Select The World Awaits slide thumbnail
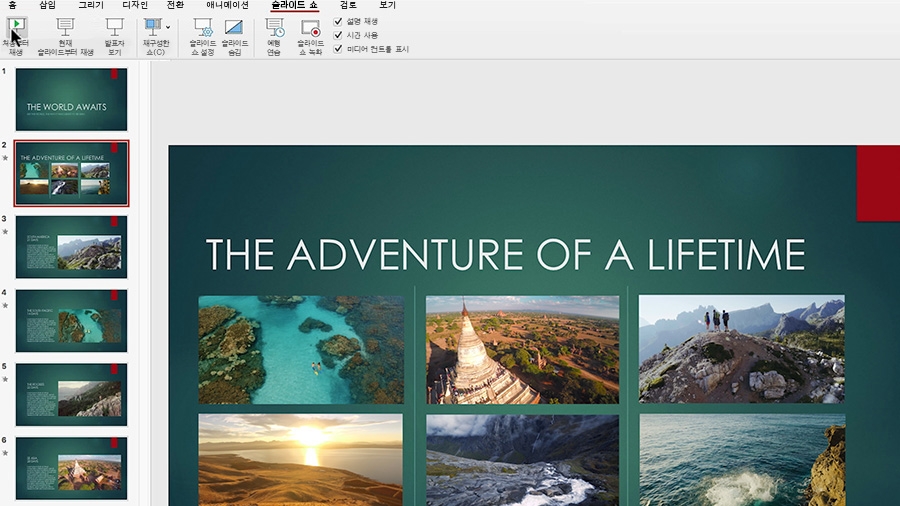The width and height of the screenshot is (900, 506). [71, 99]
